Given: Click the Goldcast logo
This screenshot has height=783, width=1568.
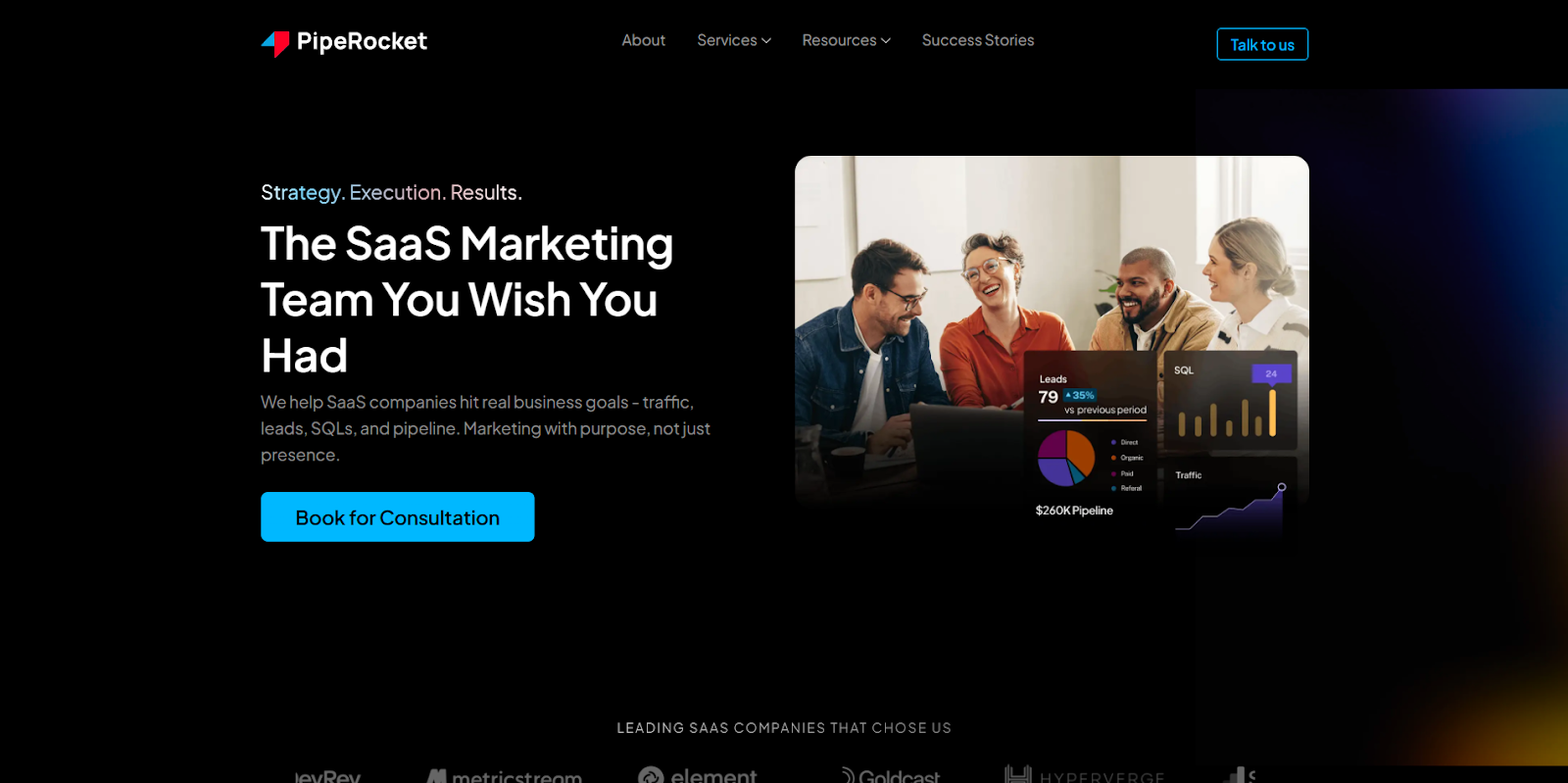Looking at the screenshot, I should (x=890, y=776).
